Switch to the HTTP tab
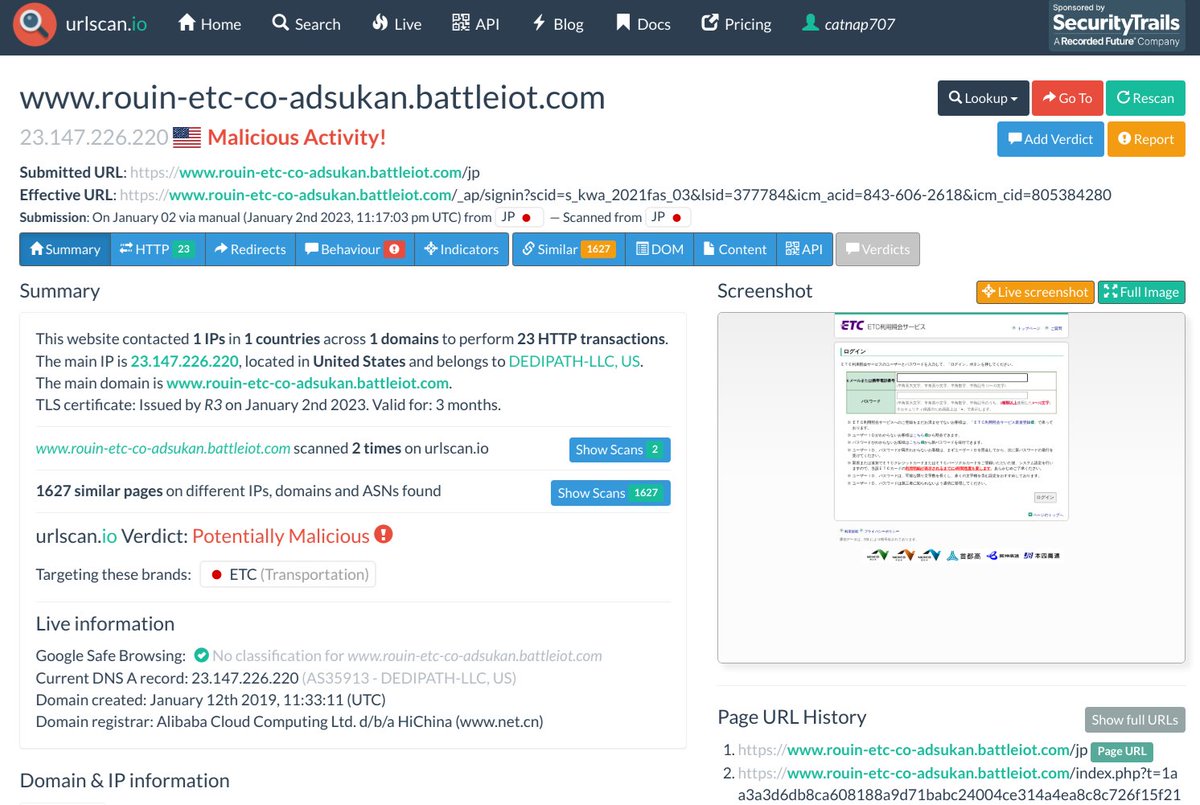The width and height of the screenshot is (1200, 805). 158,249
